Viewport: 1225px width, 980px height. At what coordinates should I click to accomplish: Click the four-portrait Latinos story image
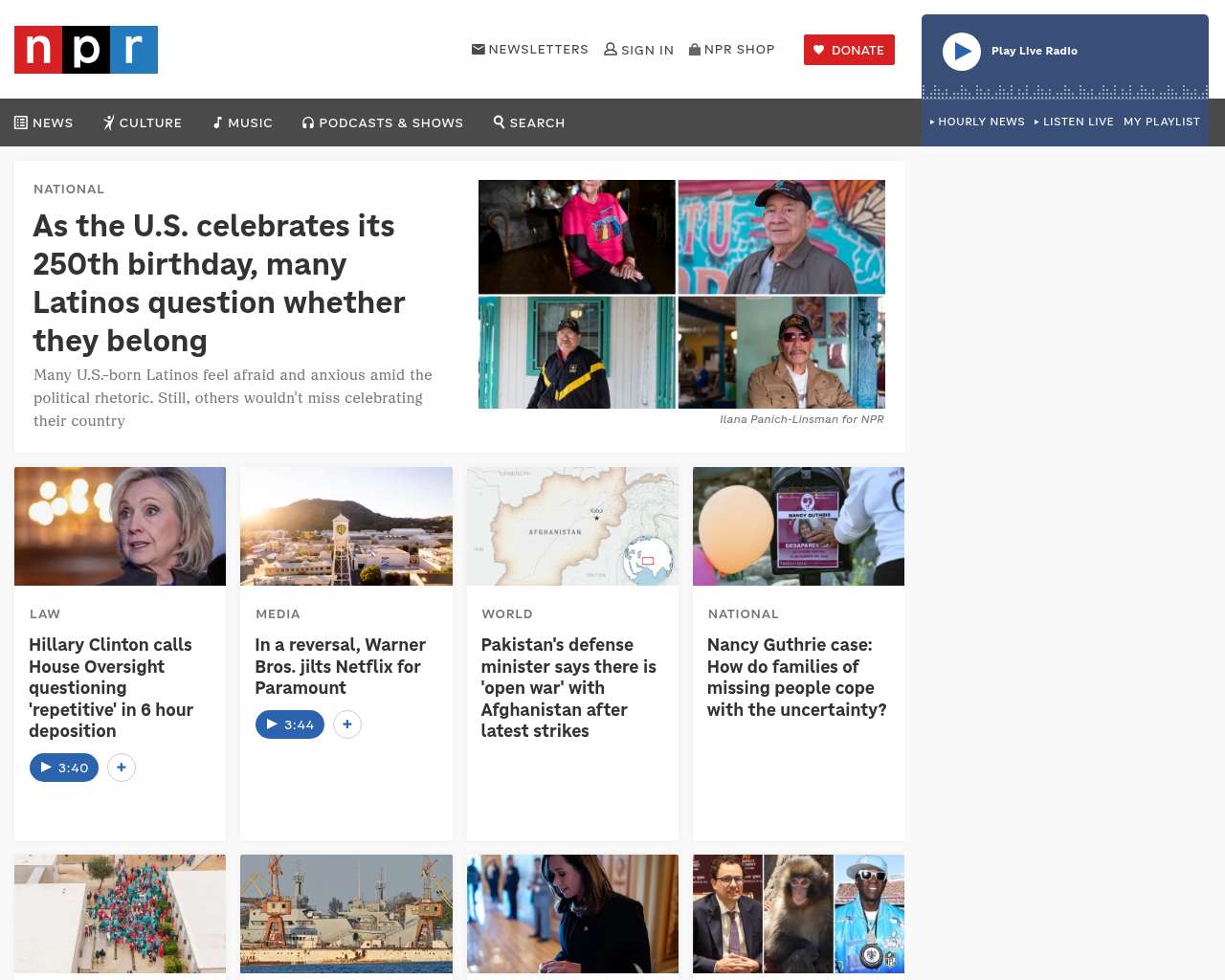[x=681, y=294]
